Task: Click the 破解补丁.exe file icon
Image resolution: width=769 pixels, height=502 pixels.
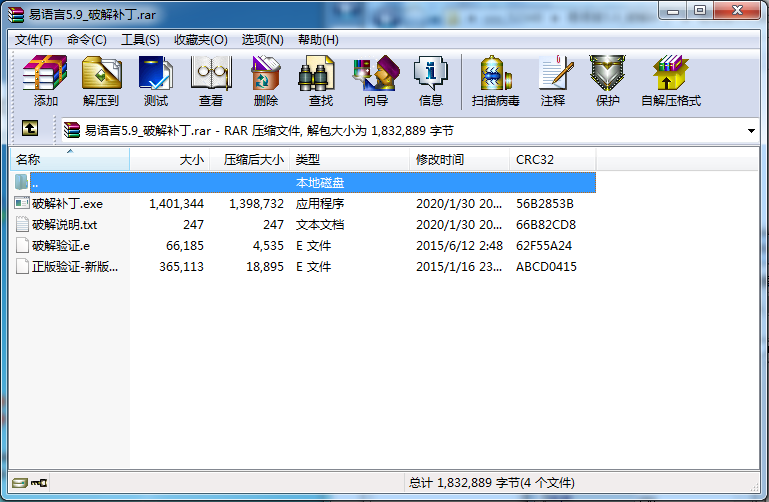Action: [22, 203]
